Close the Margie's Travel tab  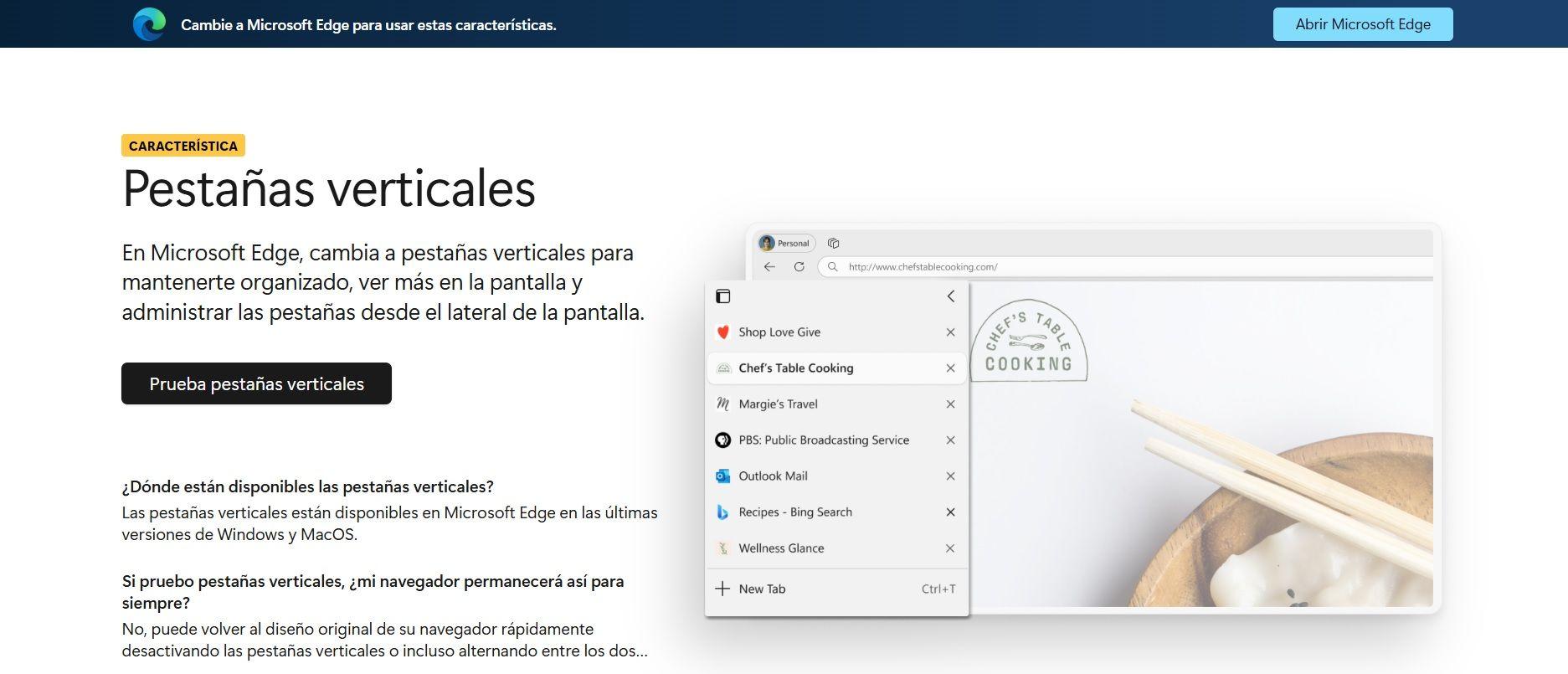[951, 404]
